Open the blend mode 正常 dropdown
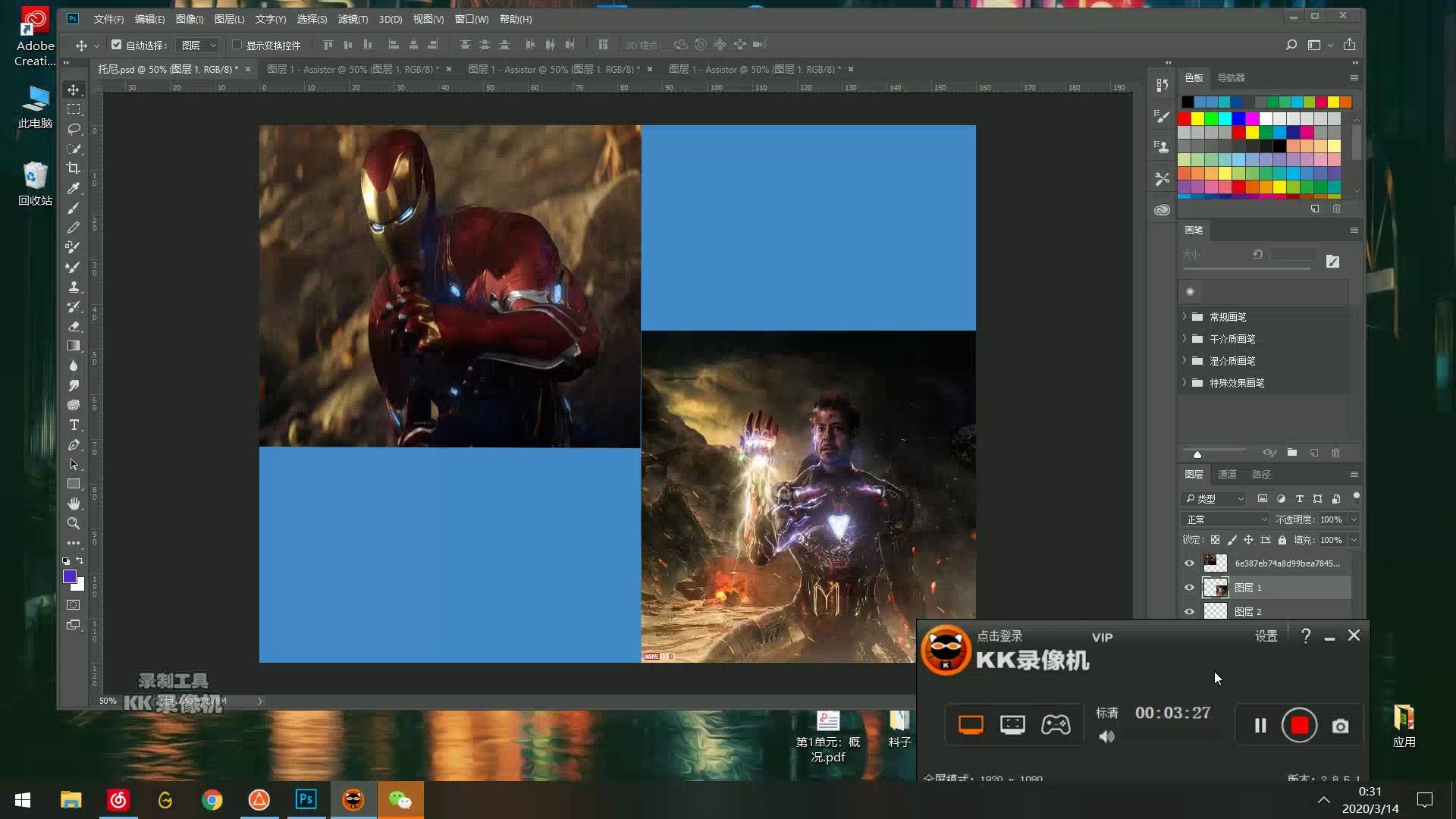The height and width of the screenshot is (819, 1456). [x=1225, y=519]
